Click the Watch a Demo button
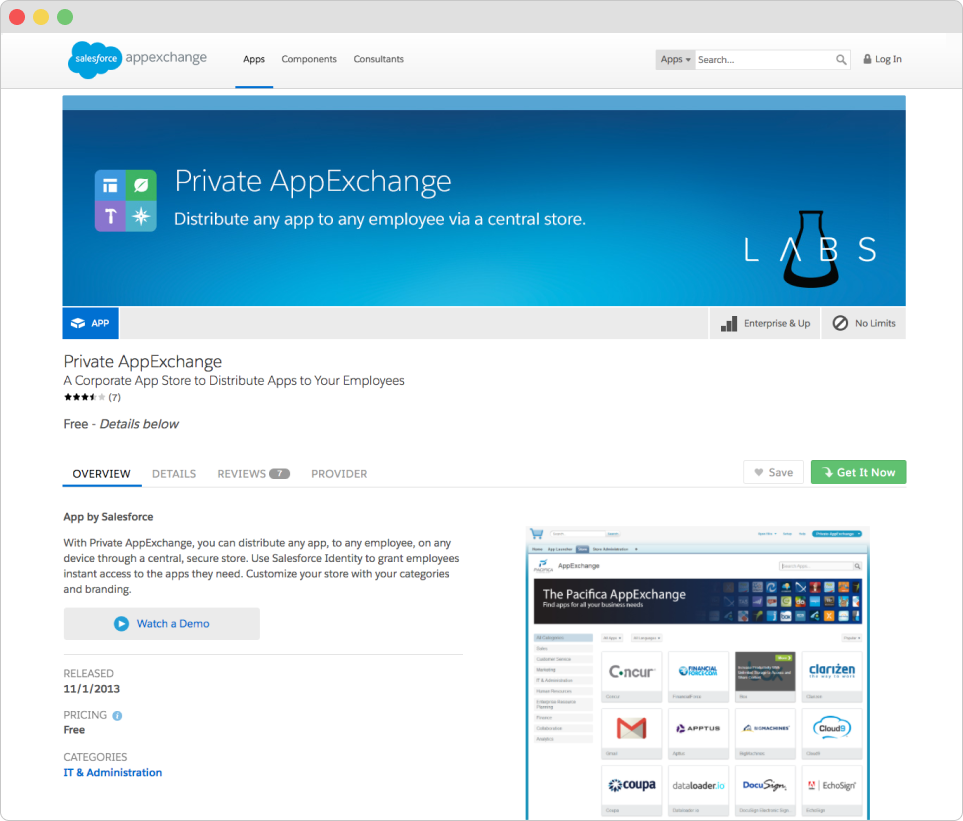The width and height of the screenshot is (963, 821). click(162, 624)
